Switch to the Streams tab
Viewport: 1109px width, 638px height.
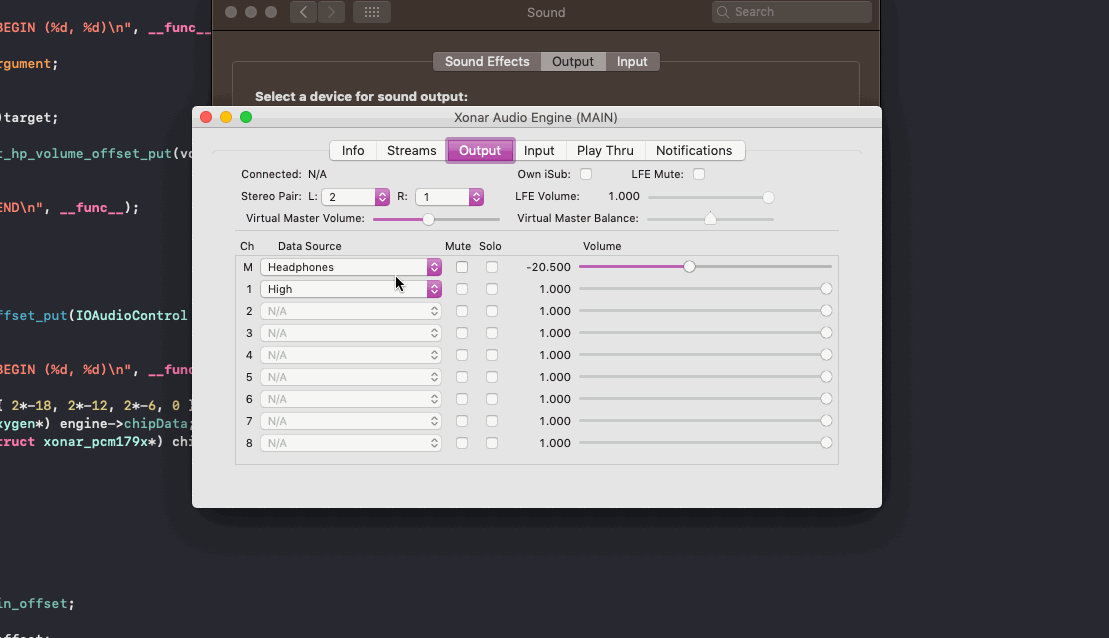pyautogui.click(x=411, y=150)
